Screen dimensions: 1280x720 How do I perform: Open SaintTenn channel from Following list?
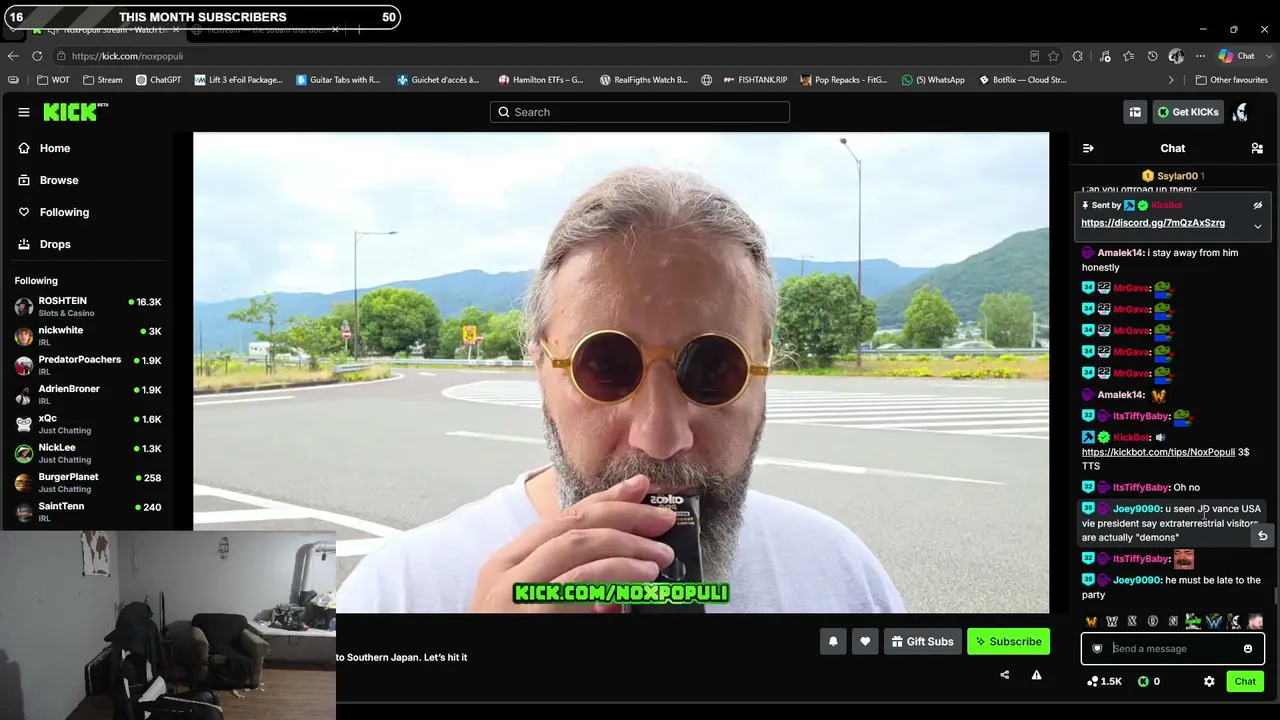[87, 512]
